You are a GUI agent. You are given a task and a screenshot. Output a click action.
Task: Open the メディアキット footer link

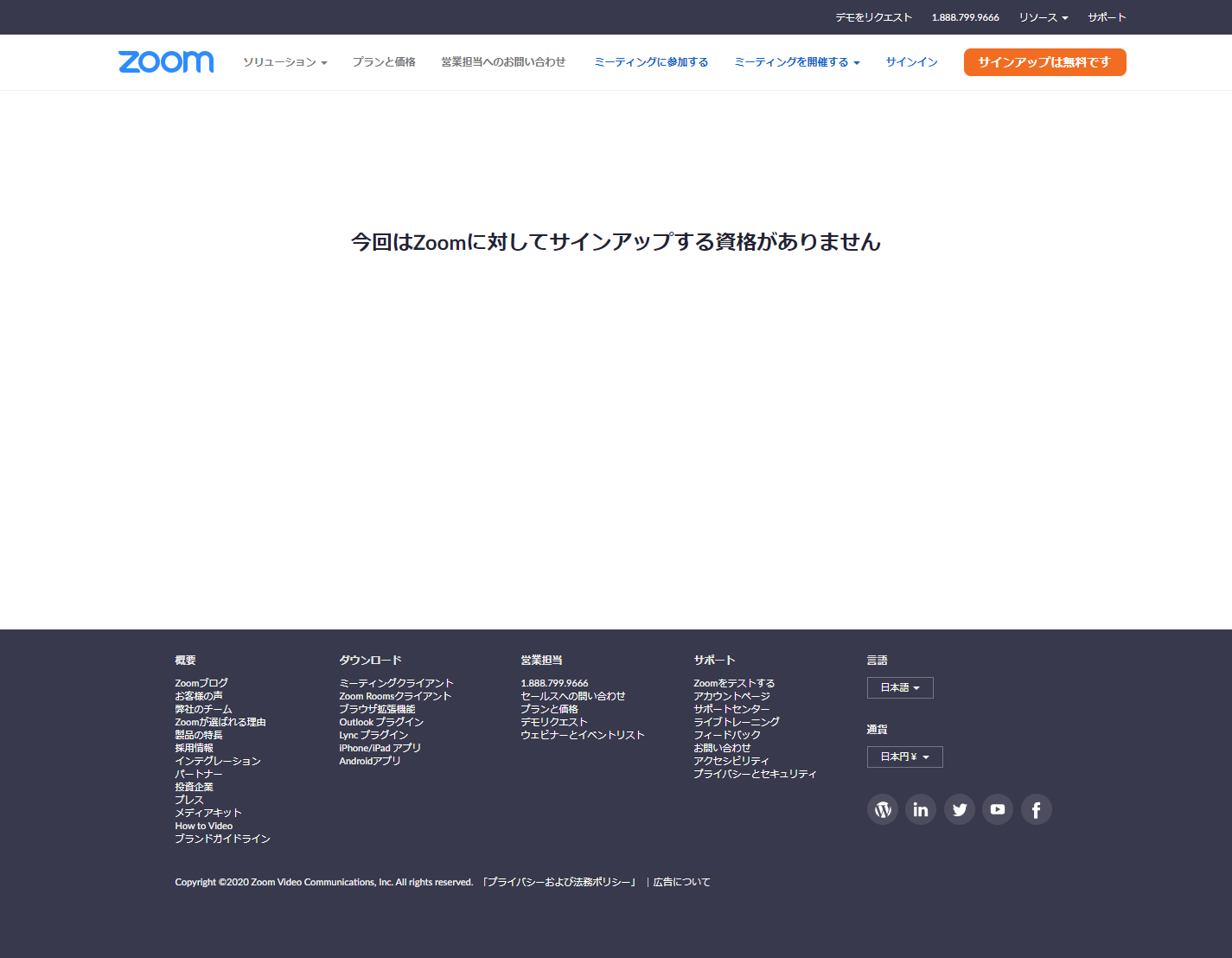[x=208, y=813]
